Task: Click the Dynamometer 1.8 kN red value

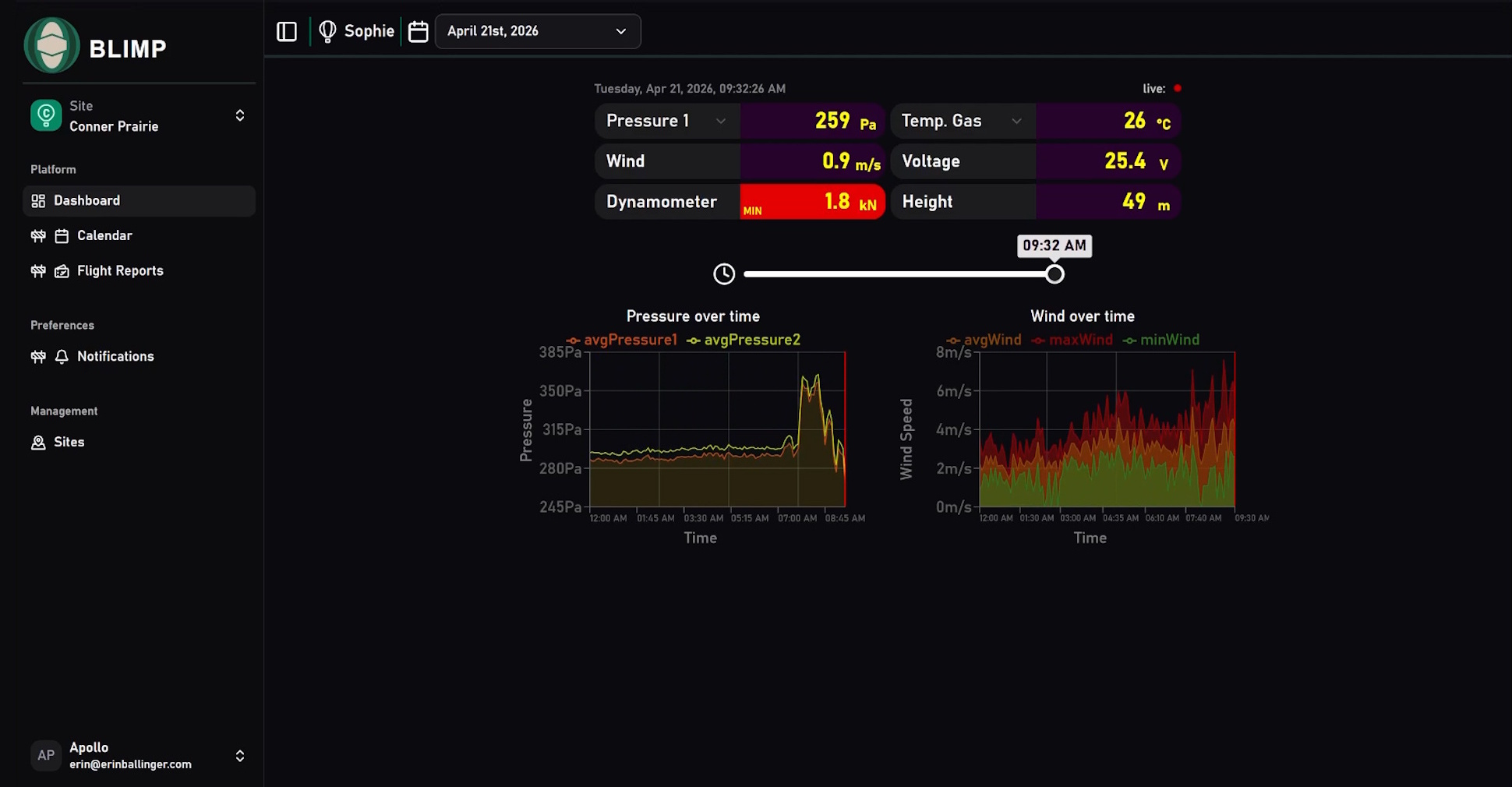Action: [x=812, y=202]
